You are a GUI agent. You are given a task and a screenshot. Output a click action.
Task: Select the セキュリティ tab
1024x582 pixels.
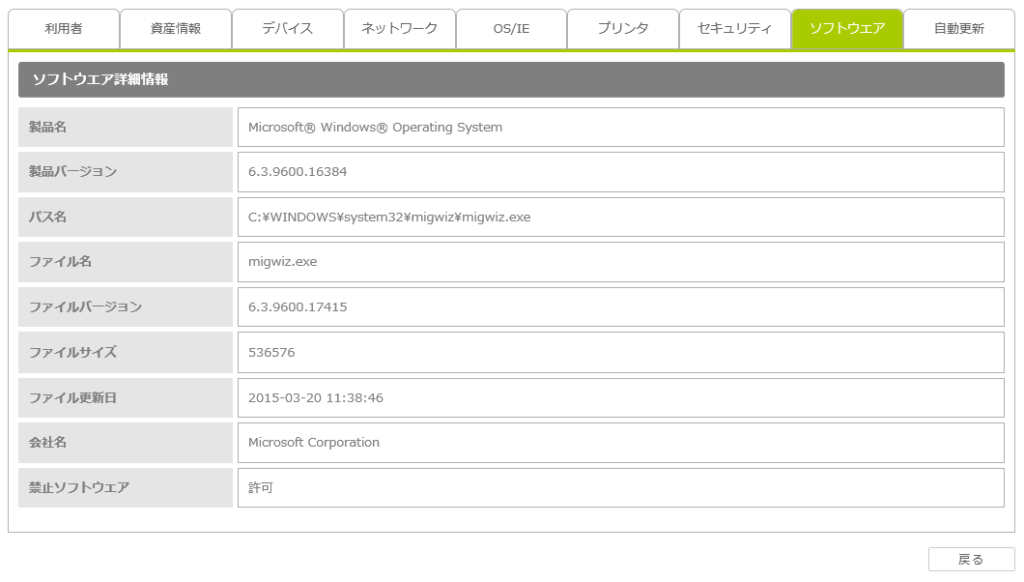[x=735, y=29]
